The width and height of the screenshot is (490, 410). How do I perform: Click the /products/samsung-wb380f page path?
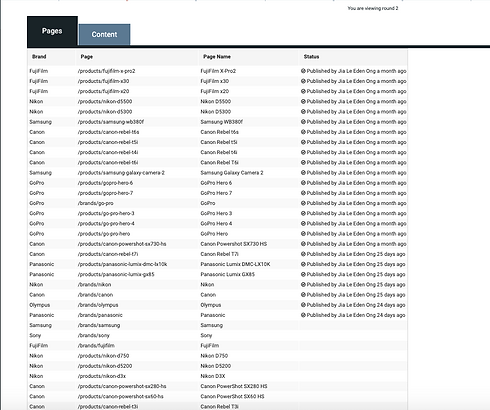point(111,122)
